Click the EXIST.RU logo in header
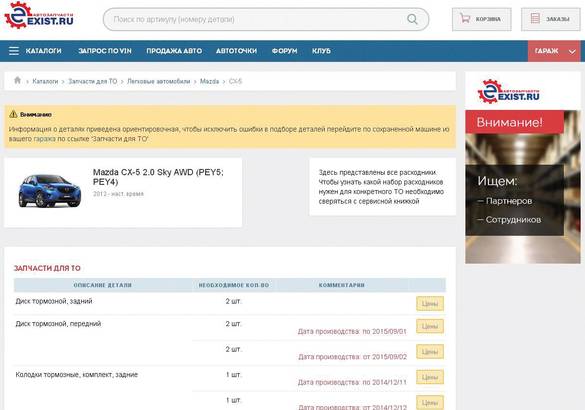This screenshot has height=410, width=585. 39,15
